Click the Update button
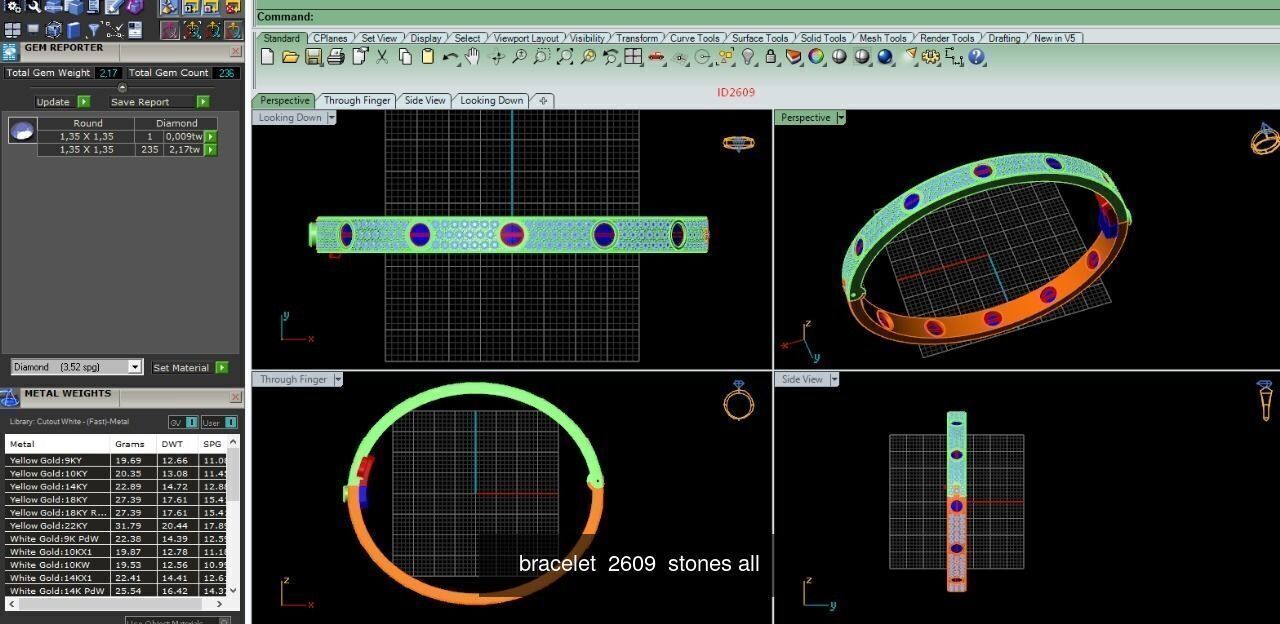Image resolution: width=1280 pixels, height=624 pixels. point(62,102)
